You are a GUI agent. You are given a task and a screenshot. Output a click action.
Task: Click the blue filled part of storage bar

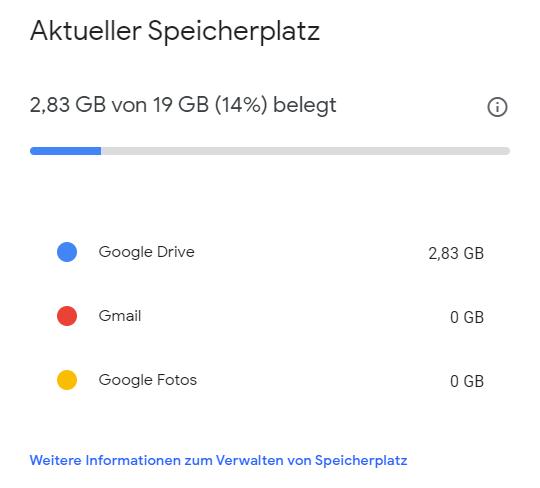[65, 151]
